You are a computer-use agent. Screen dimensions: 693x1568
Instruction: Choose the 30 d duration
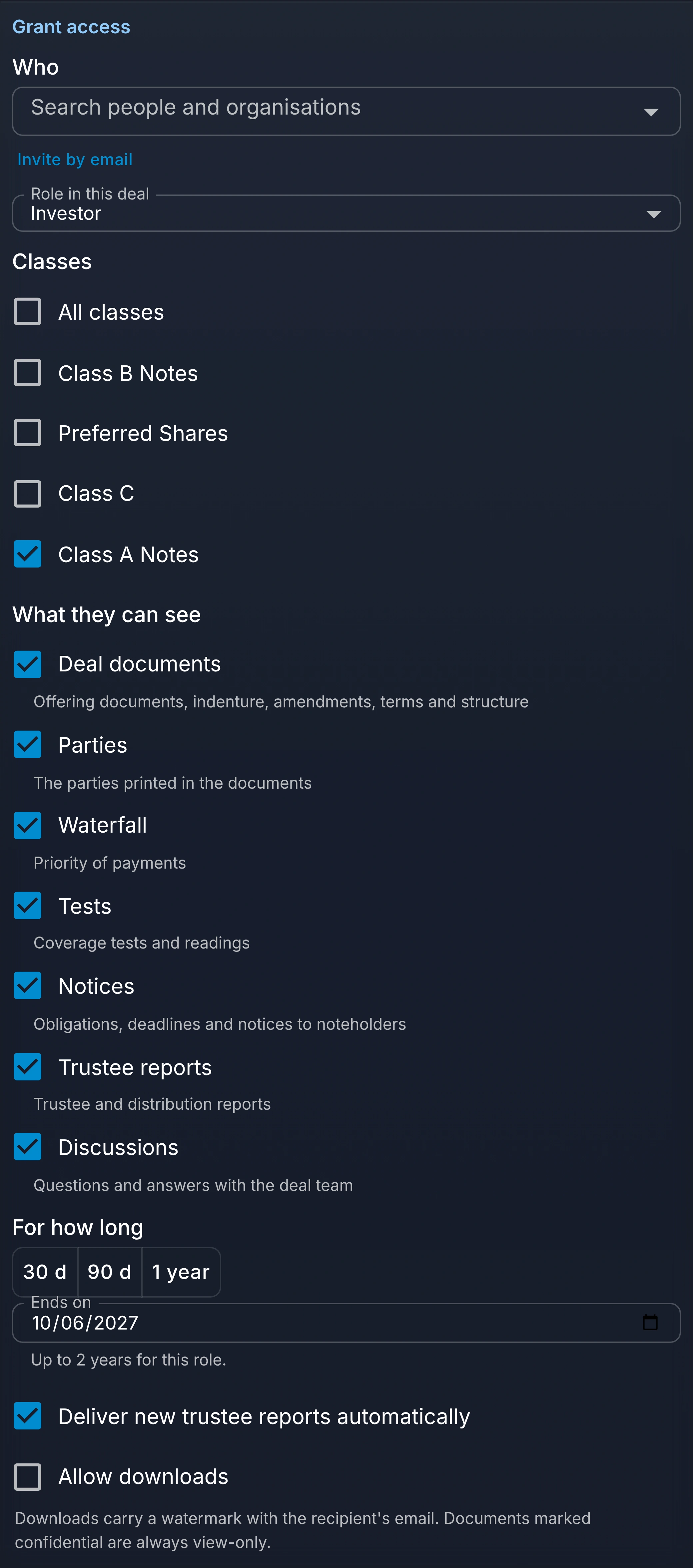pyautogui.click(x=45, y=1272)
